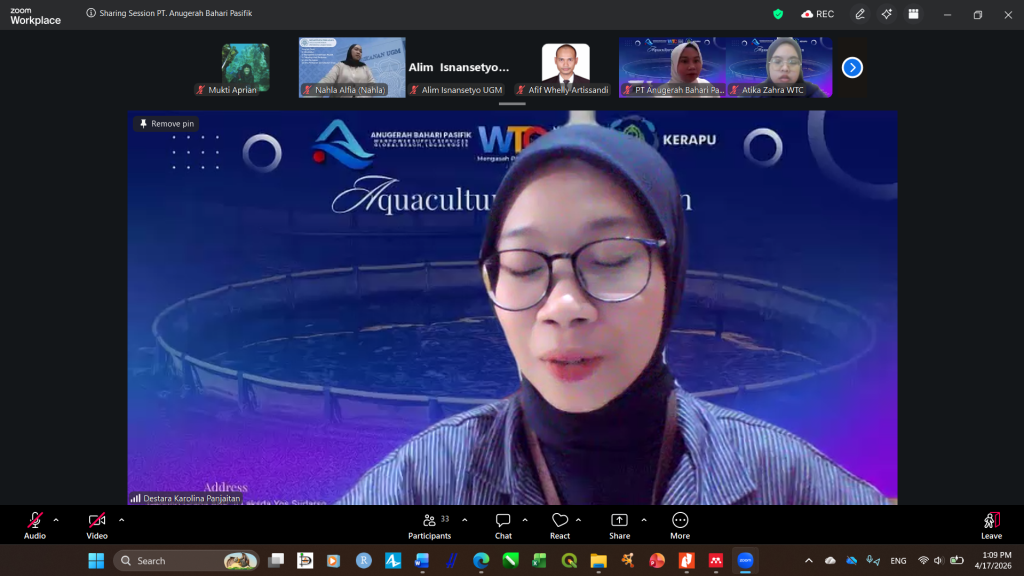Viewport: 1024px width, 576px height.
Task: Open the More options menu
Action: (680, 525)
